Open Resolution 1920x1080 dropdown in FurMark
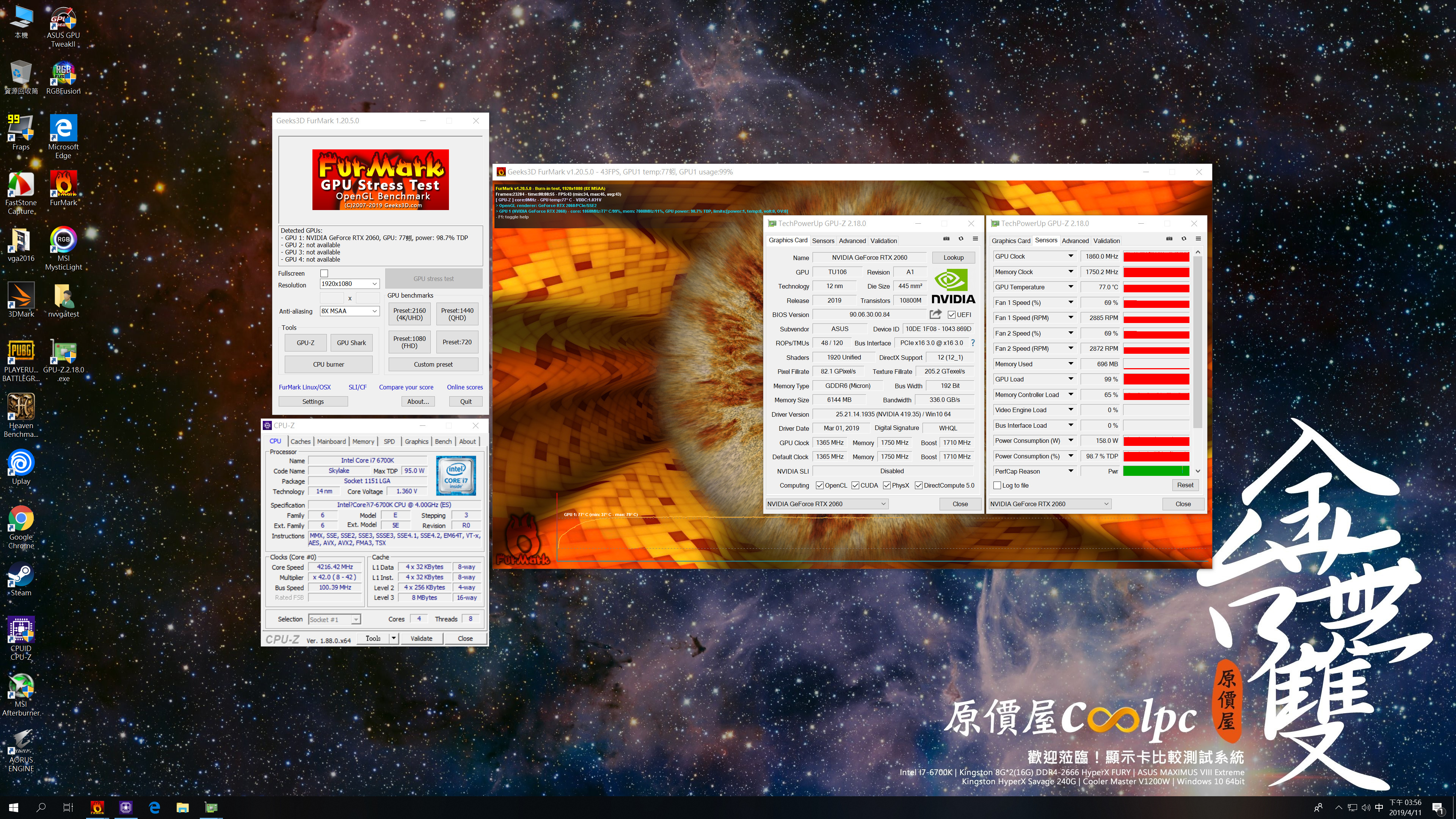The width and height of the screenshot is (1456, 819). click(x=349, y=284)
